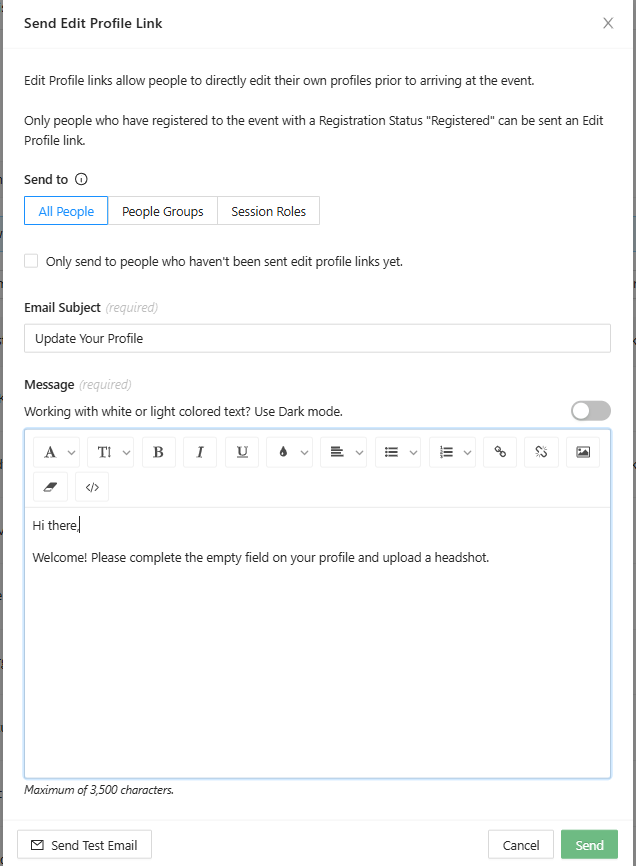The width and height of the screenshot is (636, 866).
Task: Check only send to people not yet sent links
Action: click(x=31, y=261)
